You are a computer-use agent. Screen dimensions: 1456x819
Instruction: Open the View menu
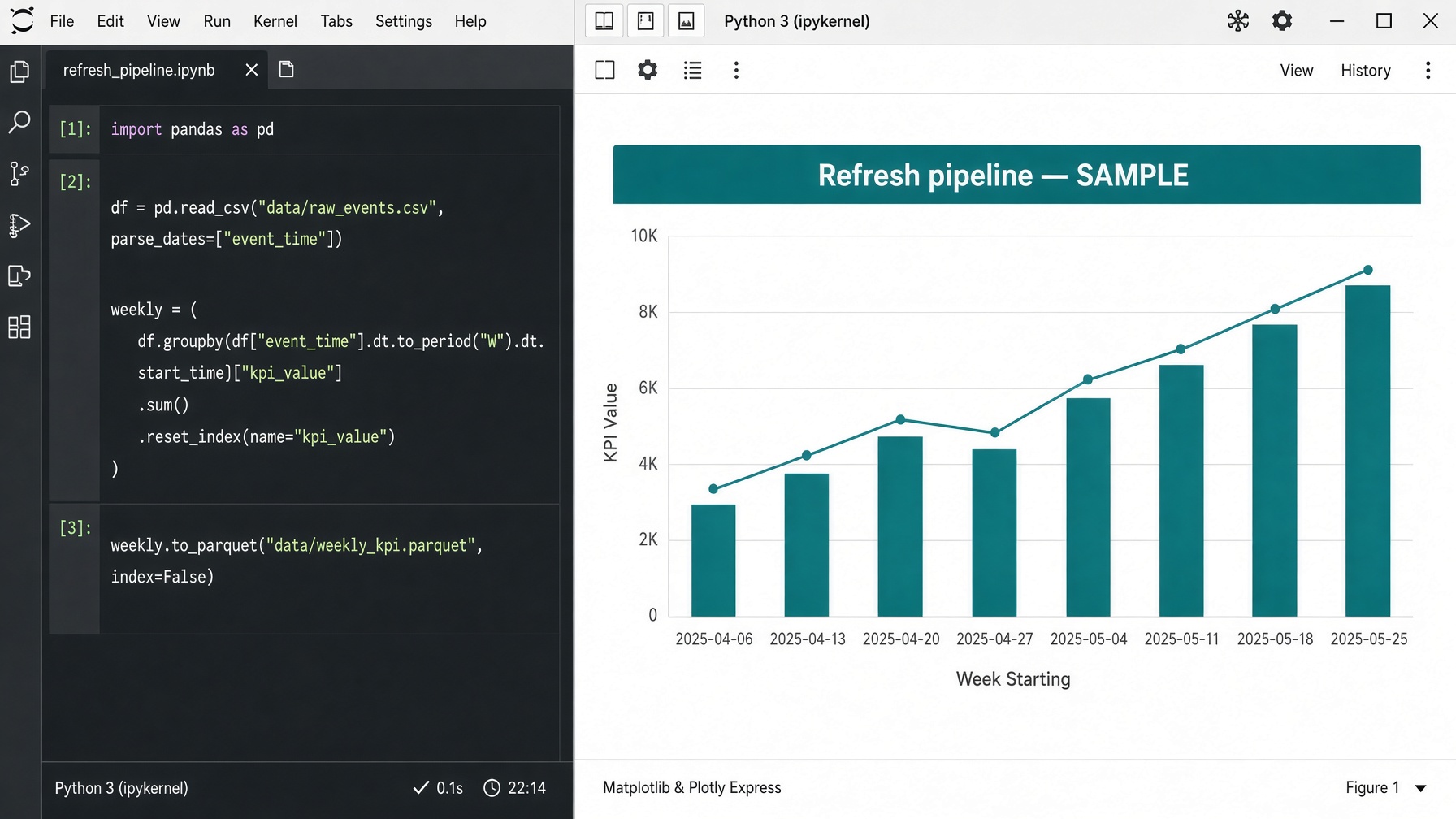(x=163, y=21)
